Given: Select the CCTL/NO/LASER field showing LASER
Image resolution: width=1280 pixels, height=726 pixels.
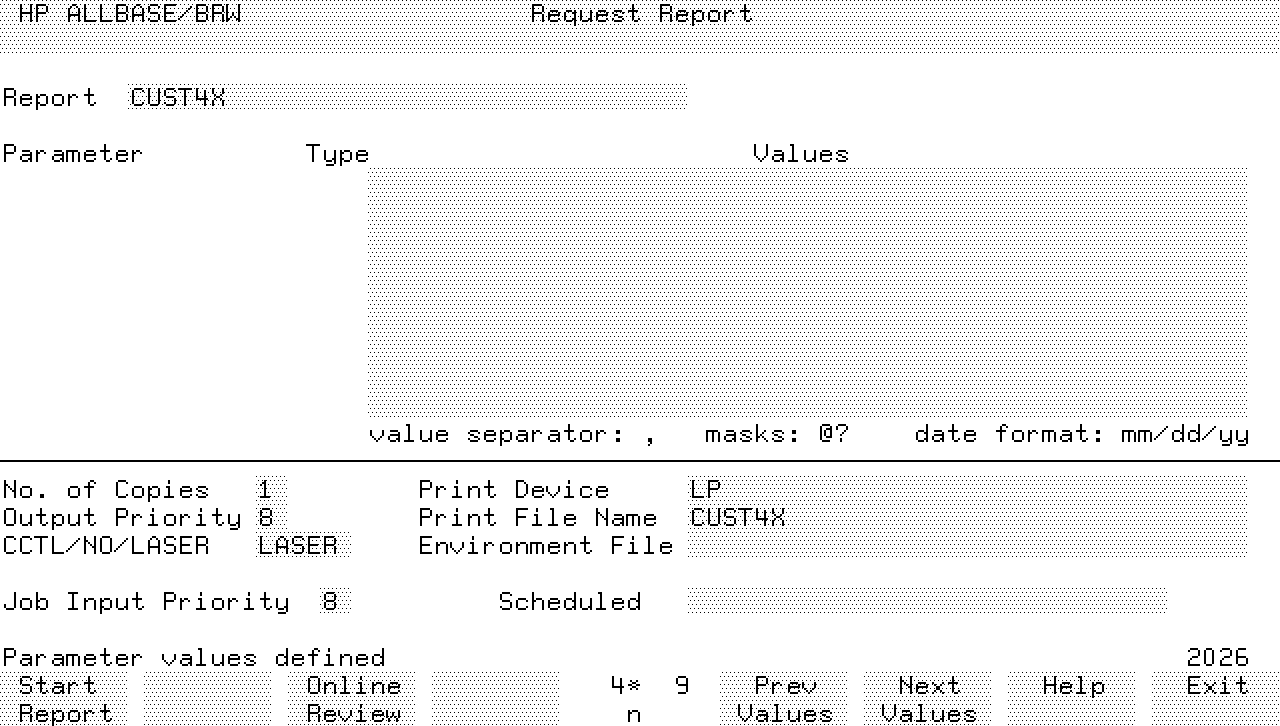Looking at the screenshot, I should click(303, 546).
